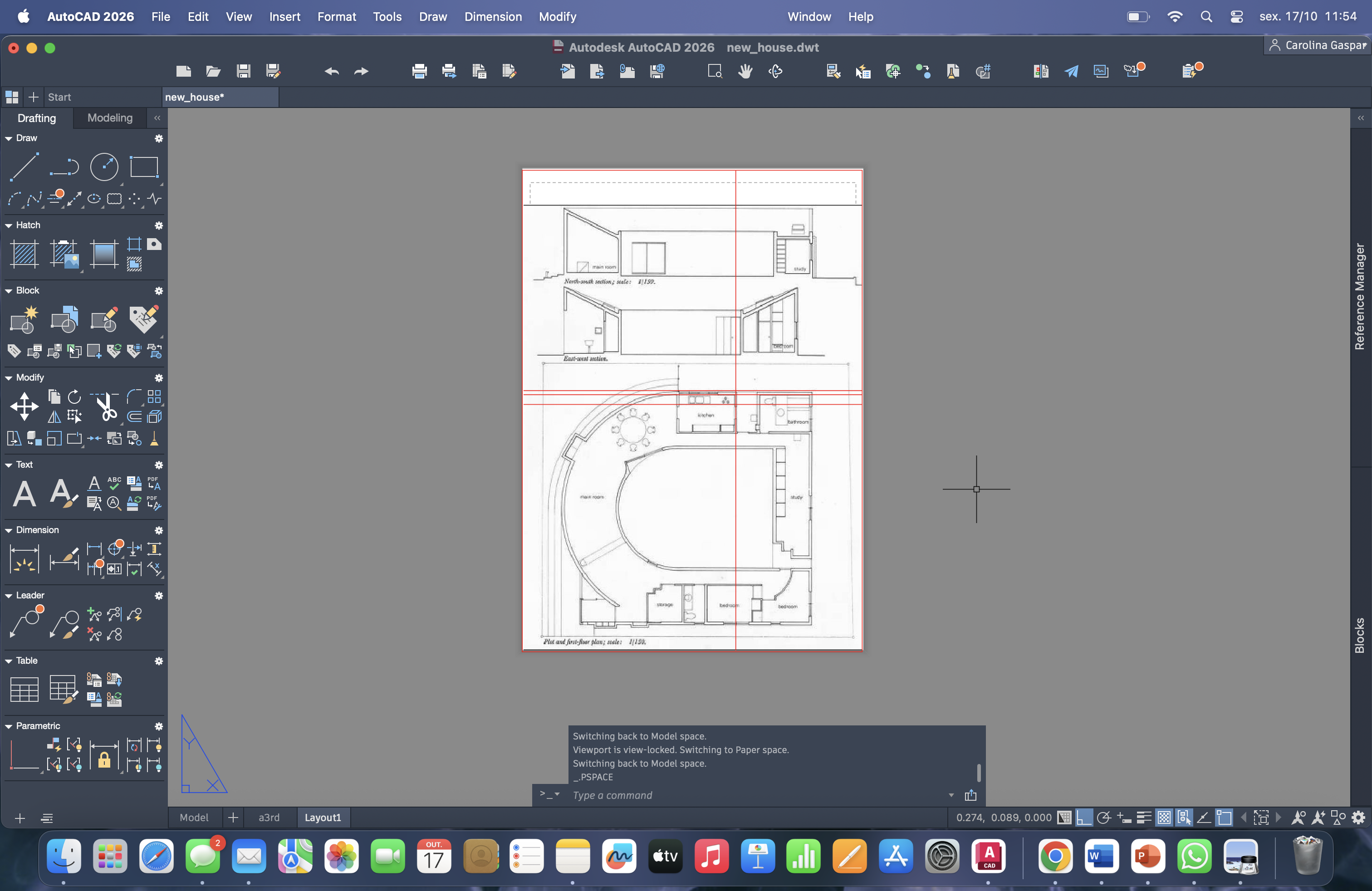1372x891 pixels.
Task: Select the Line tool in Draw panel
Action: coord(24,166)
